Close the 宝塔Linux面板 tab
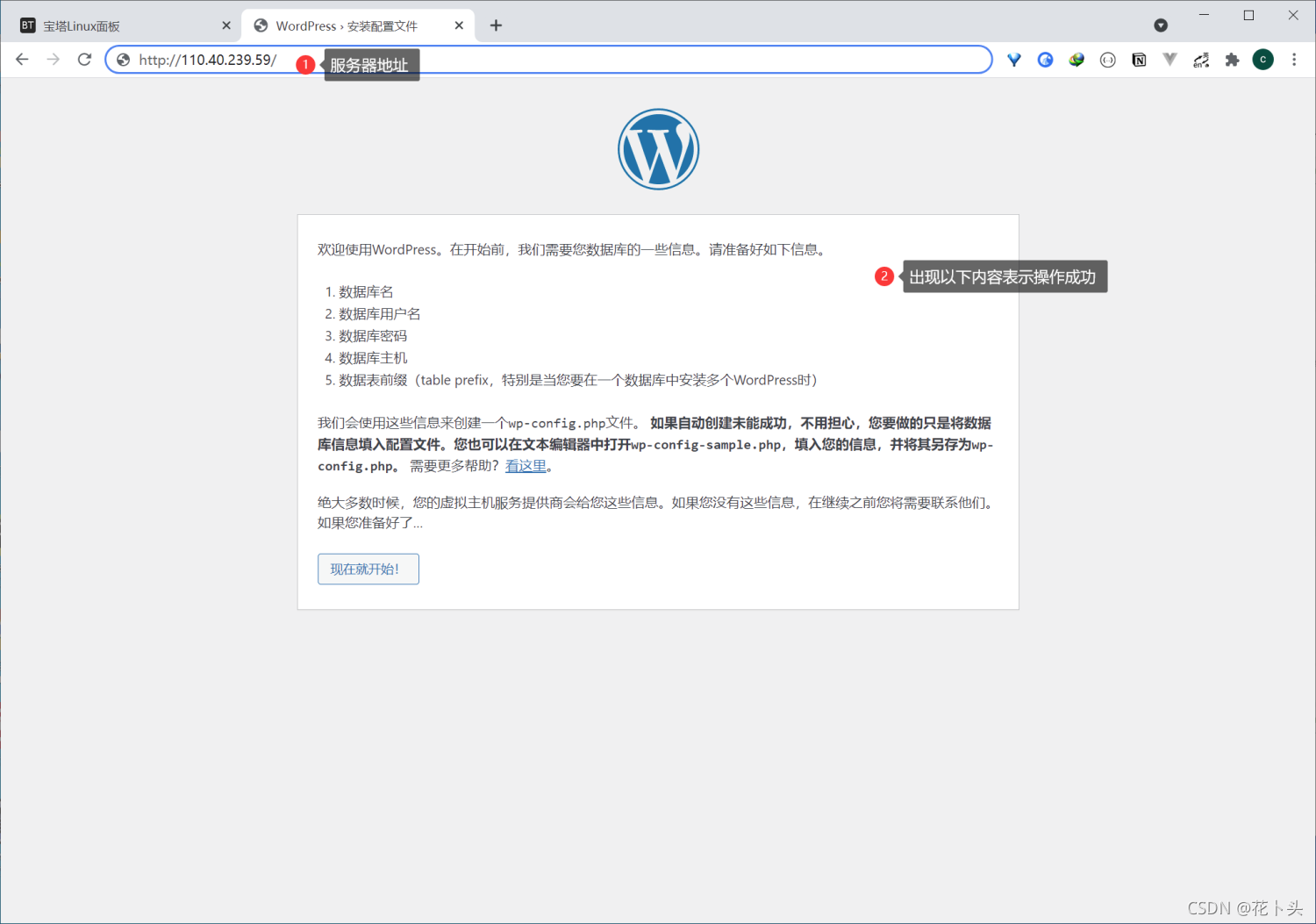Viewport: 1316px width, 924px height. click(225, 25)
